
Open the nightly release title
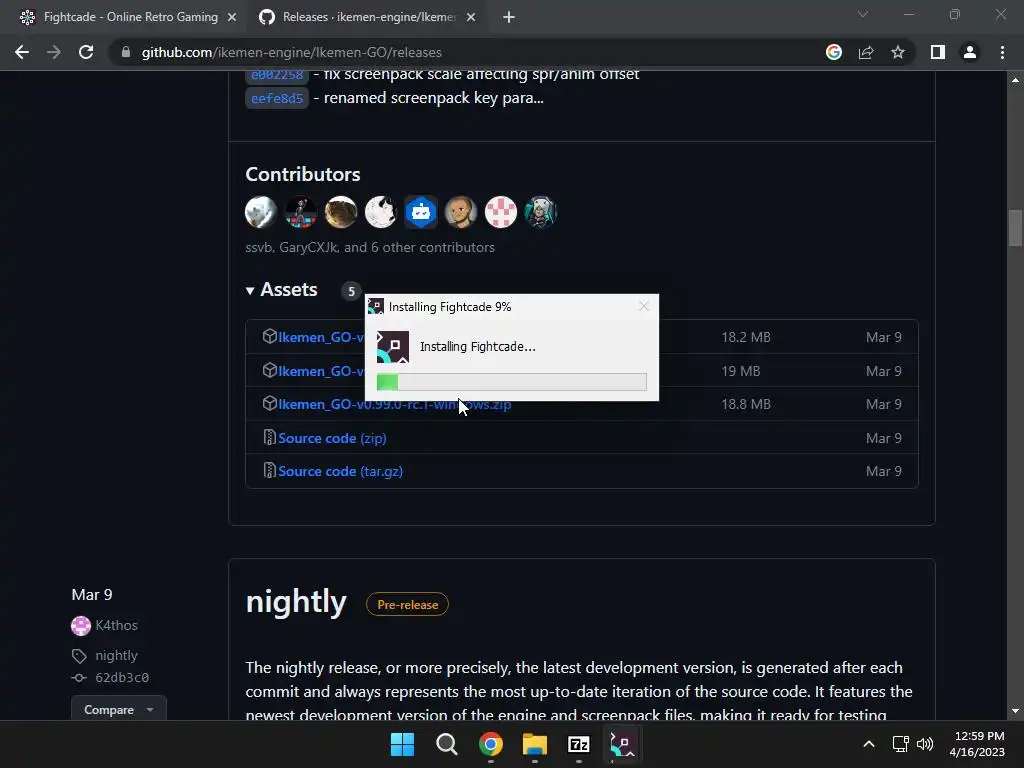296,601
